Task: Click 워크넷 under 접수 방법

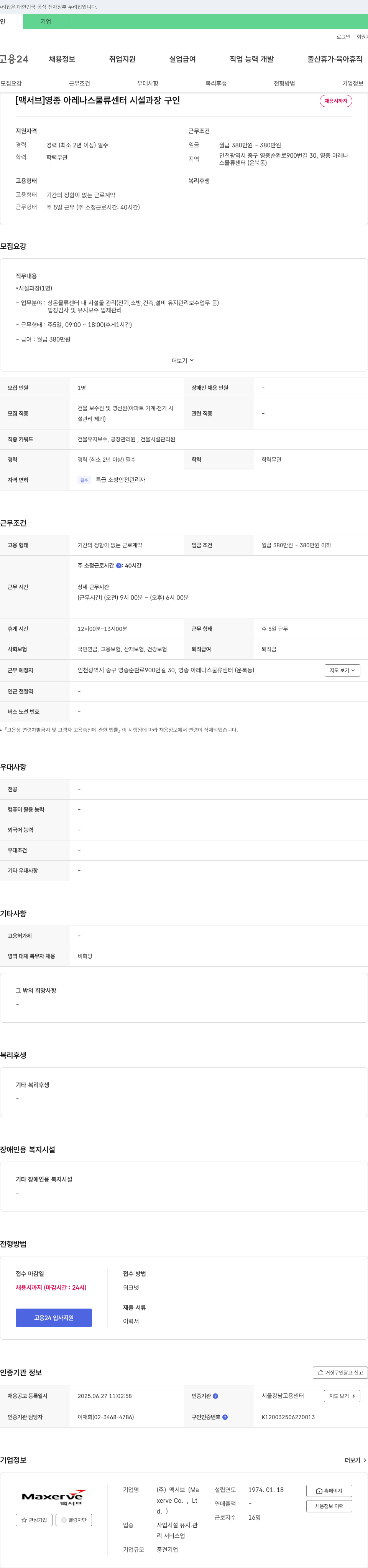Action: pos(131,1287)
